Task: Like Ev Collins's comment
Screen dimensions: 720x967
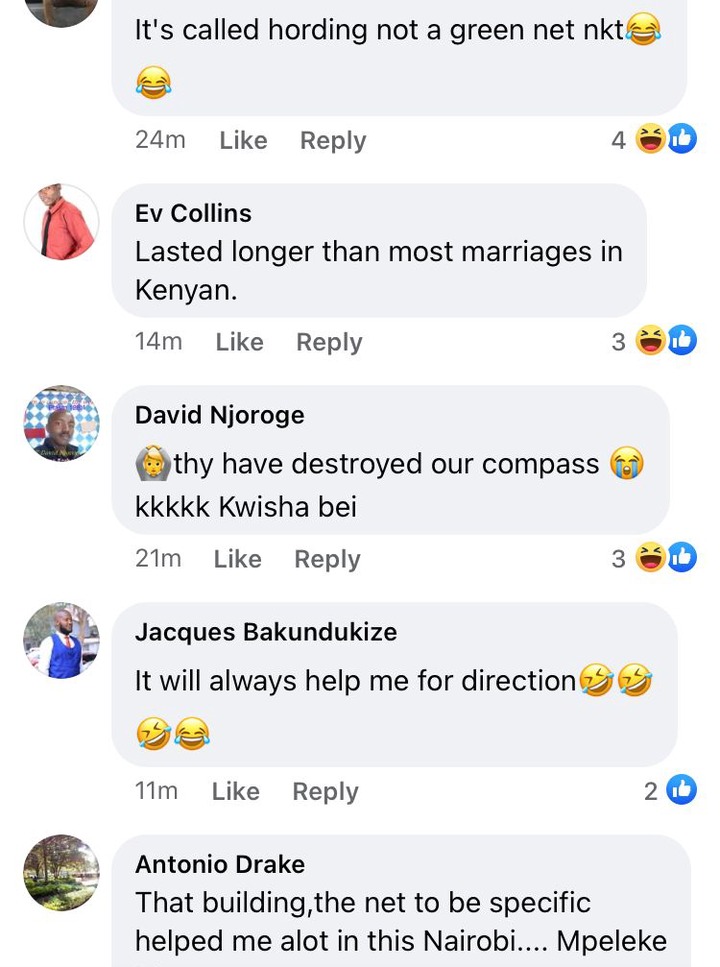Action: point(239,342)
